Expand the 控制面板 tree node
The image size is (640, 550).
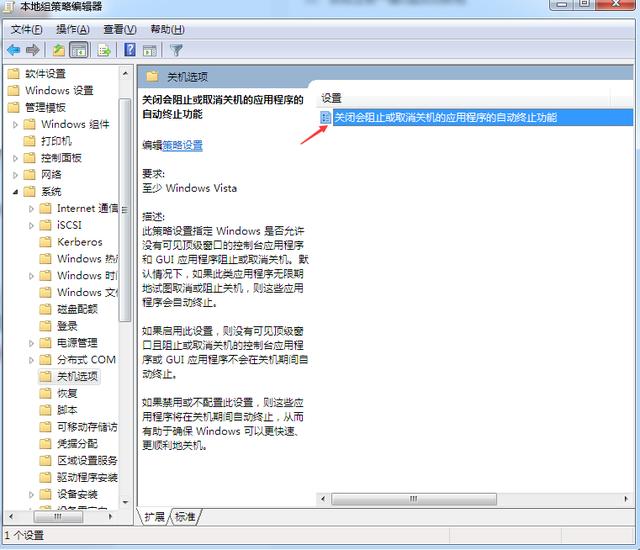[x=16, y=158]
